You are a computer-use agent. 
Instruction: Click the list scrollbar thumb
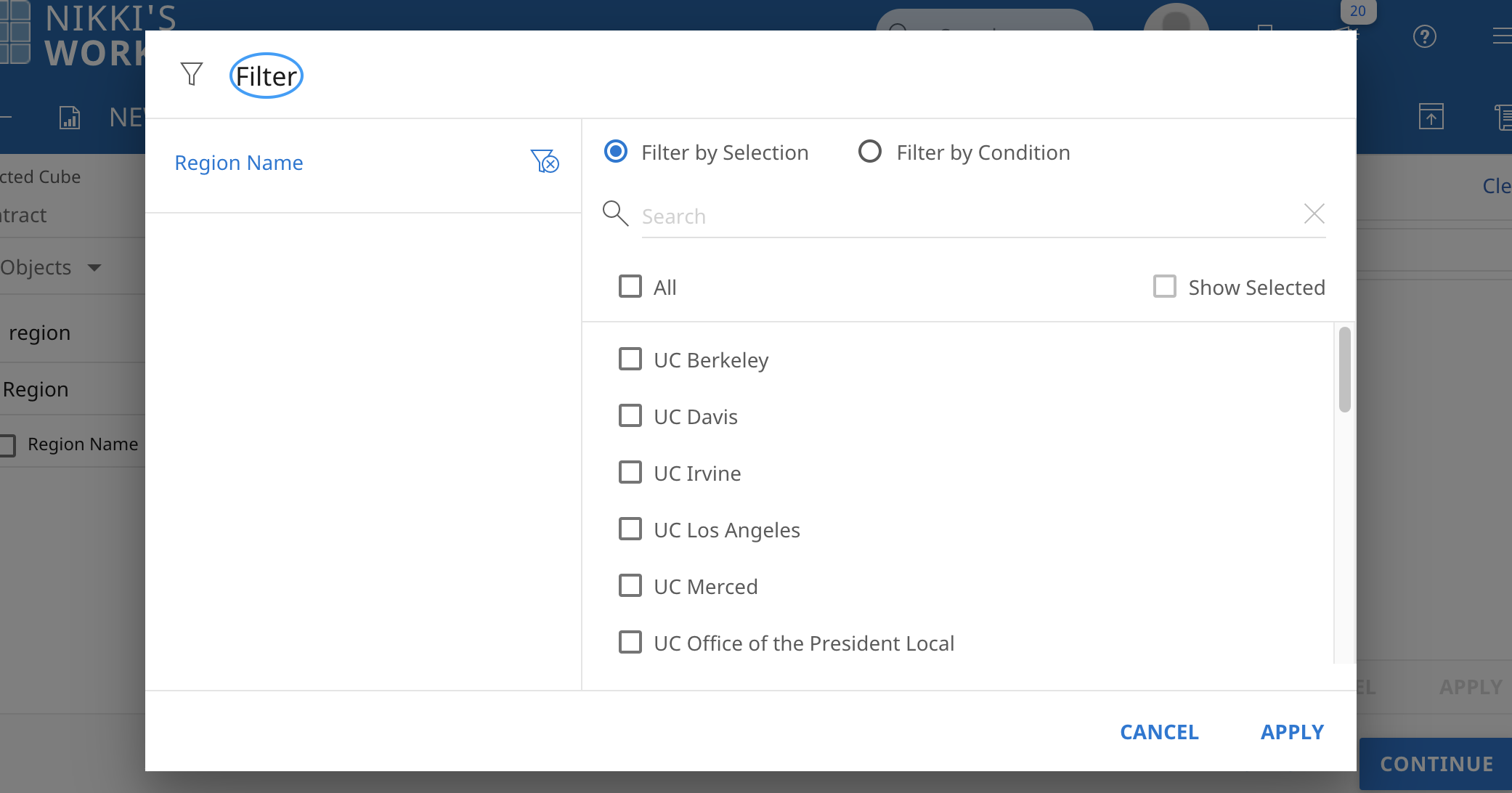tap(1344, 369)
